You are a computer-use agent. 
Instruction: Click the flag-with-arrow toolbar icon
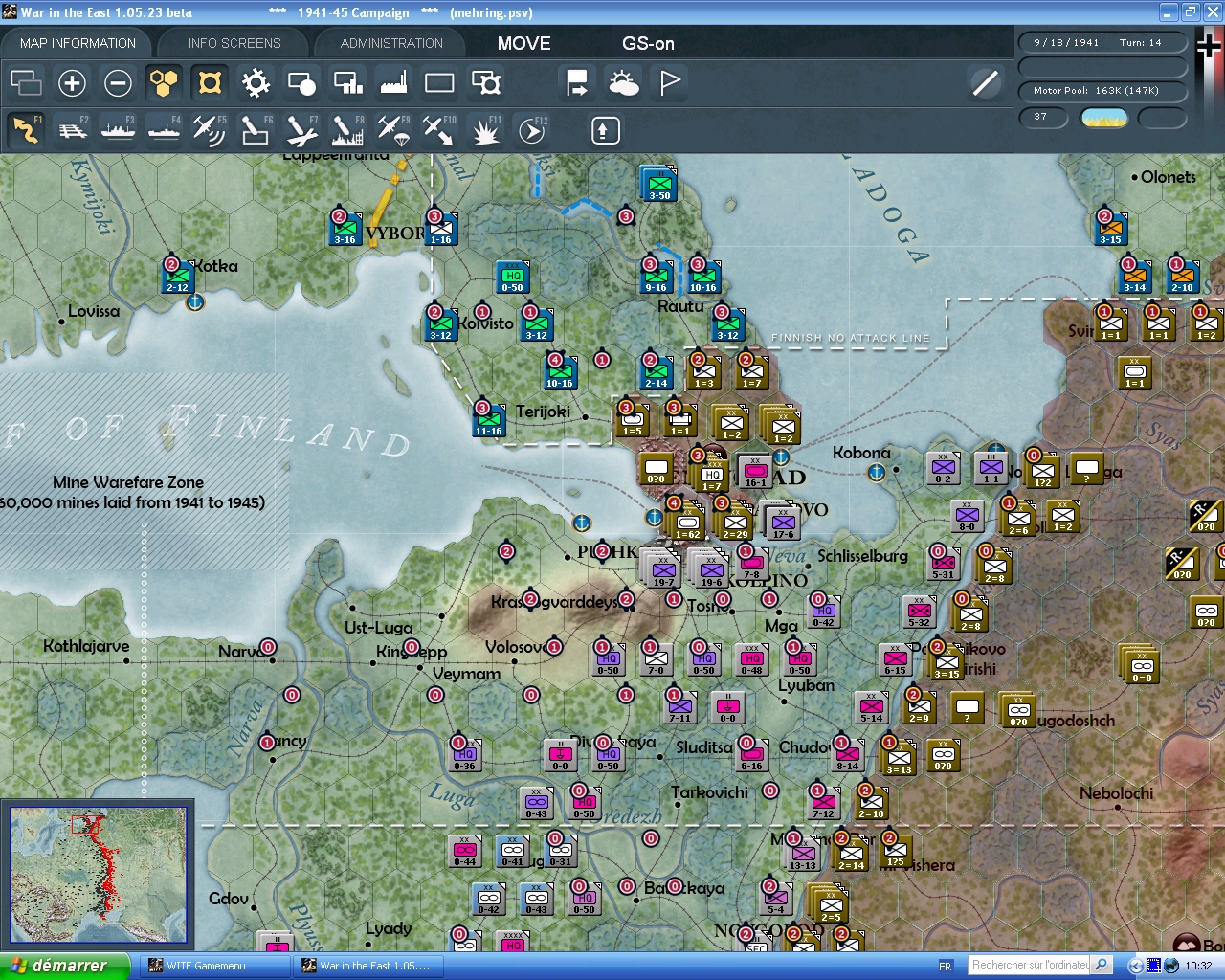click(x=577, y=83)
